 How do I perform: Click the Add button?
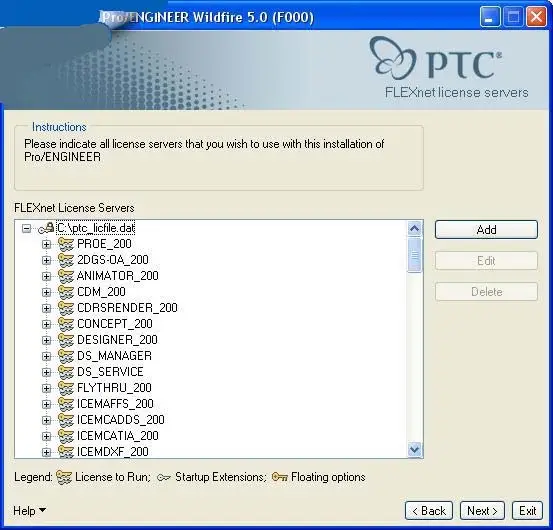pyautogui.click(x=486, y=230)
